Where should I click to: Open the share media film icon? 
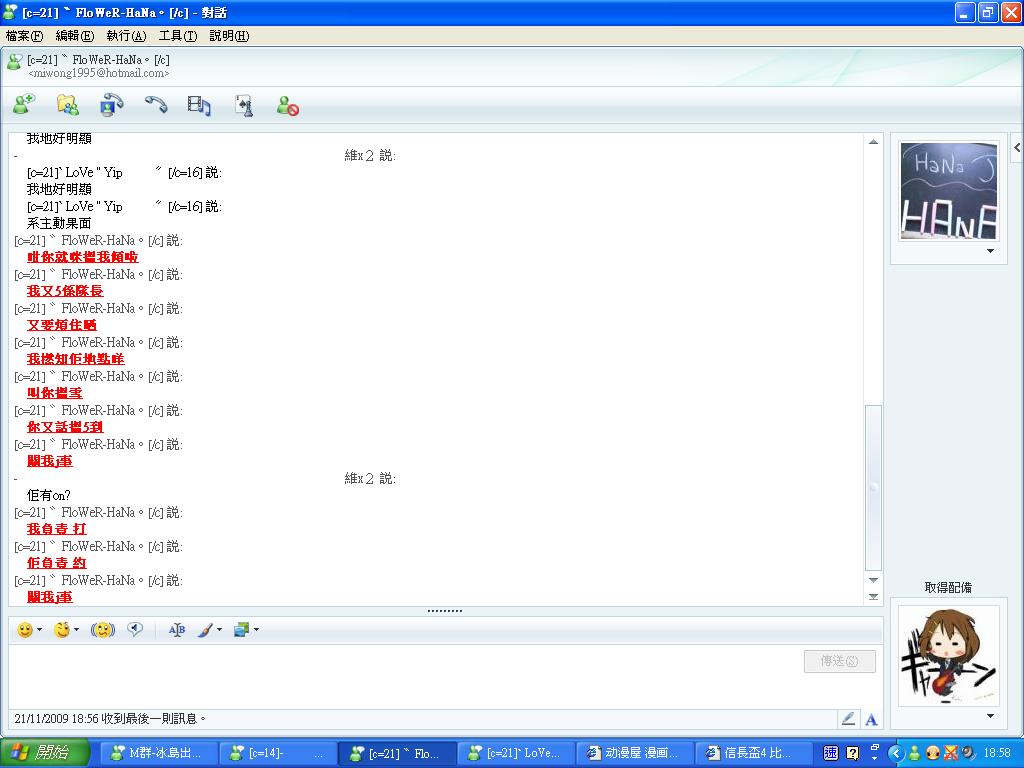pyautogui.click(x=199, y=104)
